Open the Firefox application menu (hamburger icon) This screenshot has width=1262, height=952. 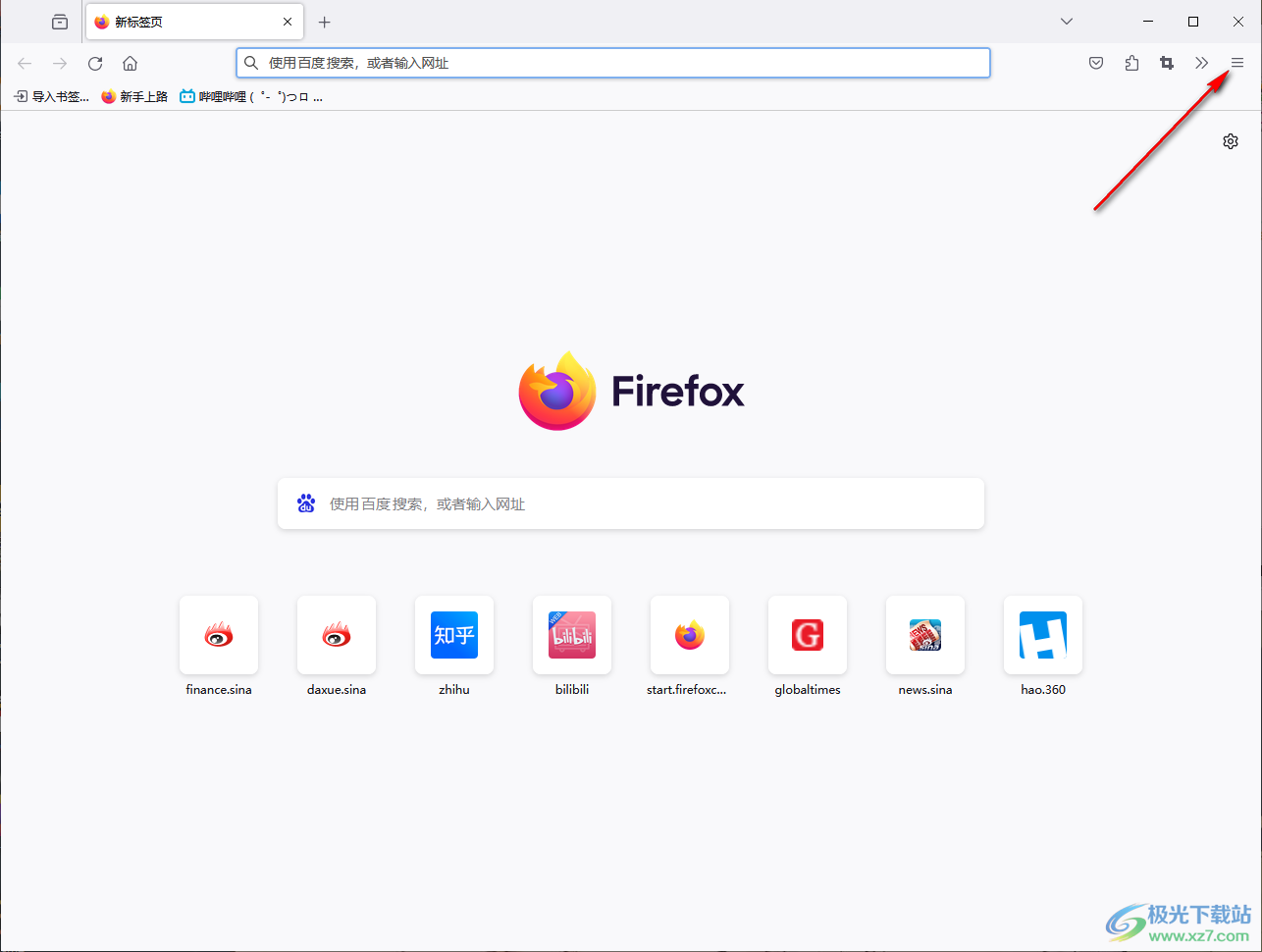click(x=1237, y=63)
